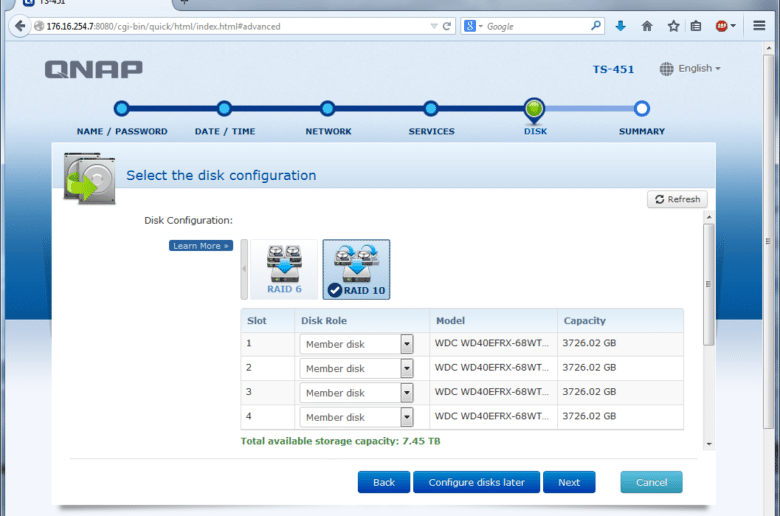Viewport: 780px width, 516px height.
Task: Click the Refresh button
Action: pyautogui.click(x=677, y=199)
